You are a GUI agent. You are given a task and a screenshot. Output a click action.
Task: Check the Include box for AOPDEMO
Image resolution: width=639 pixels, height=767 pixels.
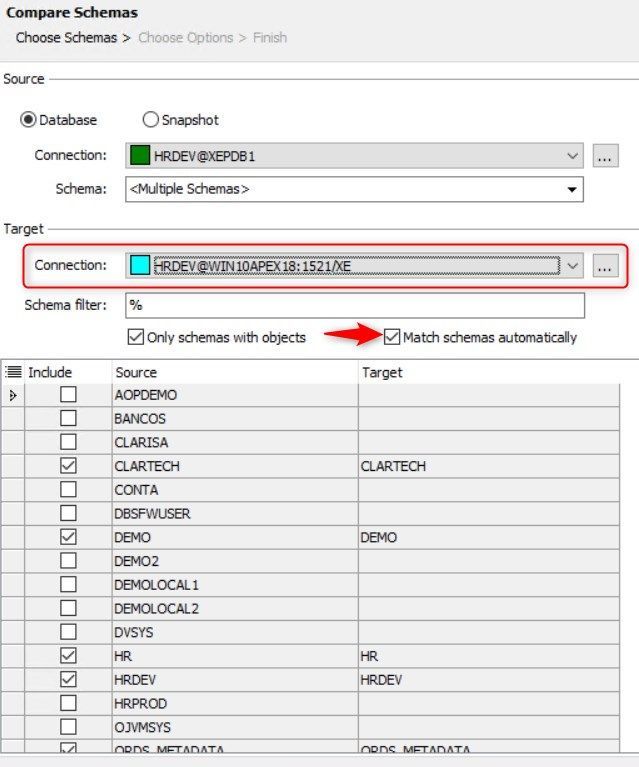pos(68,394)
